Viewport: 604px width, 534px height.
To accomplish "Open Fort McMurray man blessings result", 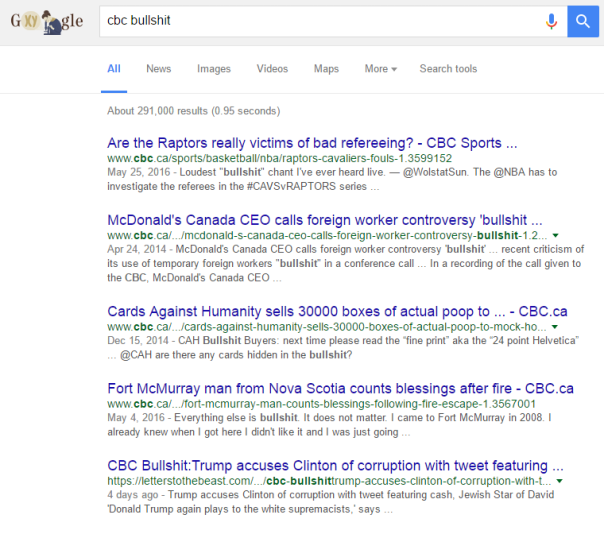I will [340, 388].
